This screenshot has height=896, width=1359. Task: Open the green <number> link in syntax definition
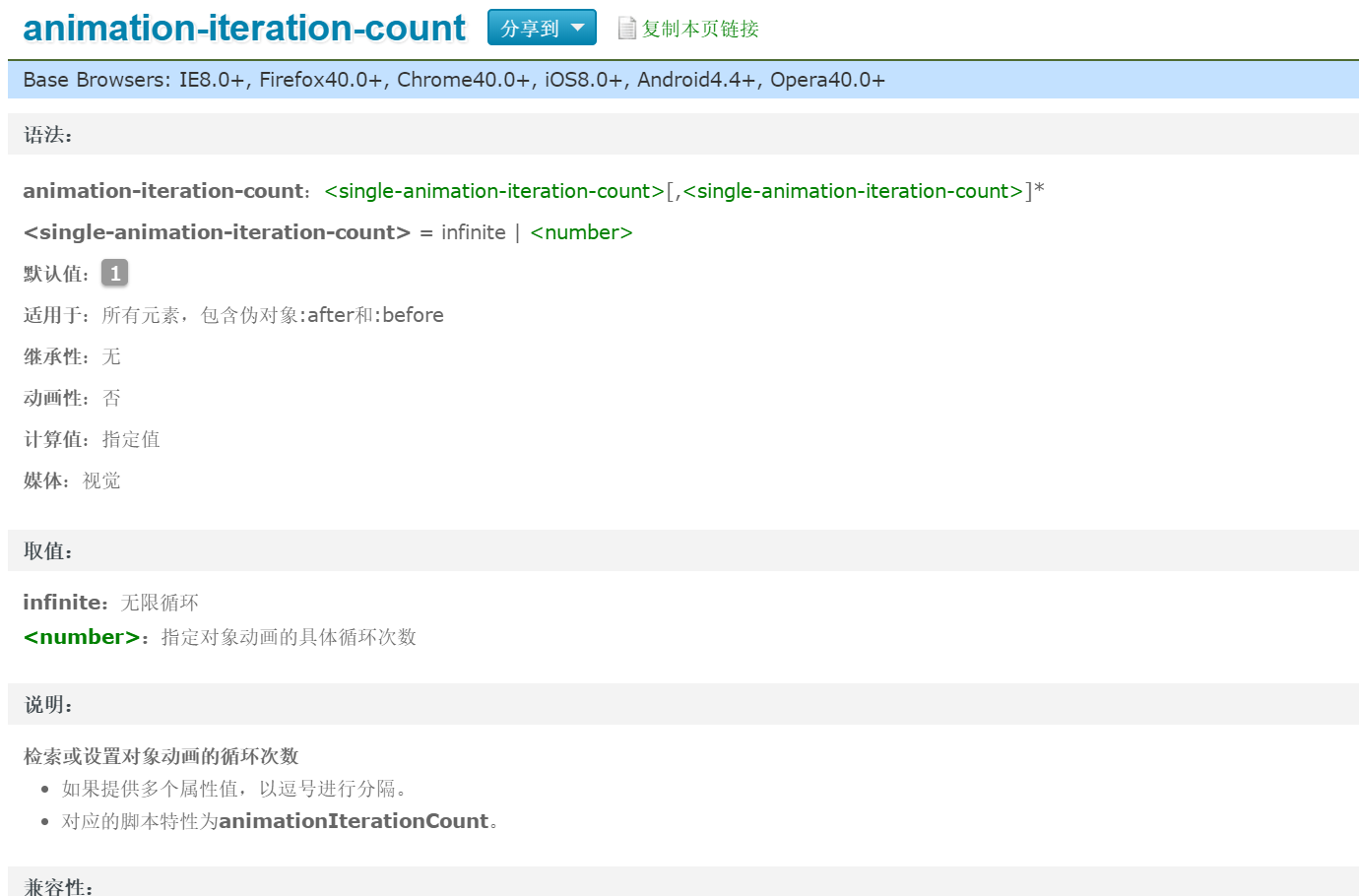pos(581,232)
